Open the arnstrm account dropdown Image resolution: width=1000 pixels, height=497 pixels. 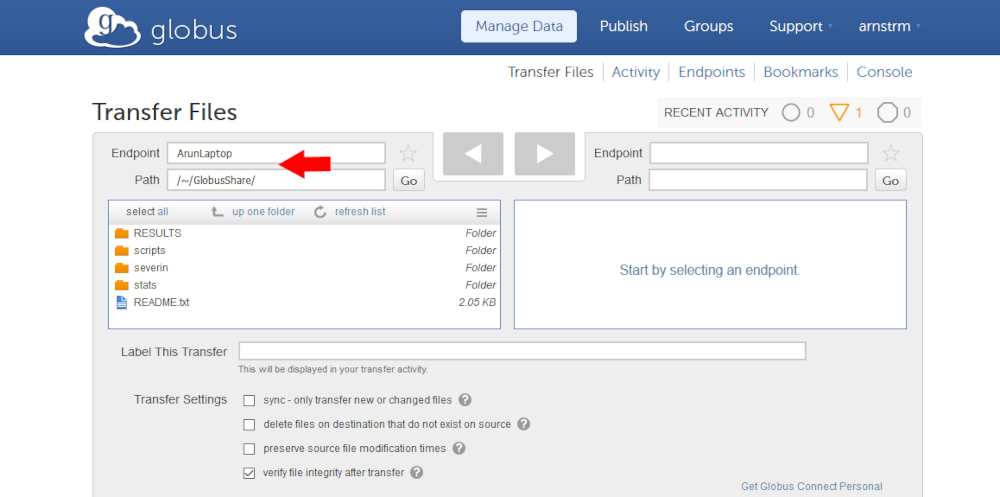click(x=889, y=27)
